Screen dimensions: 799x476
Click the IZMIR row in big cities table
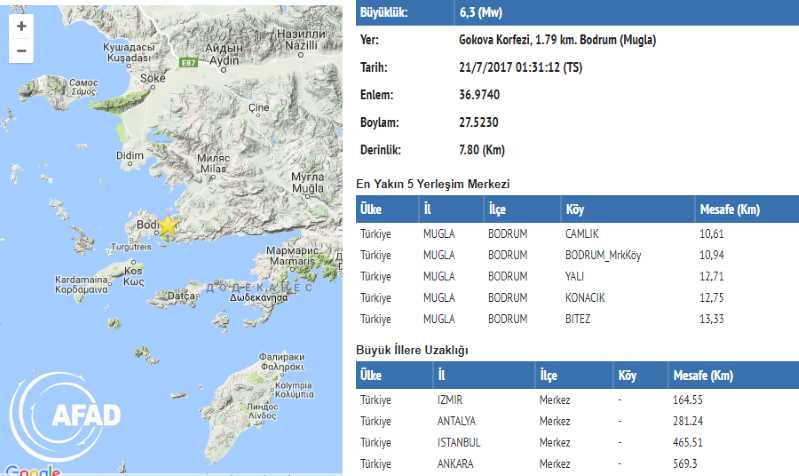tap(578, 399)
